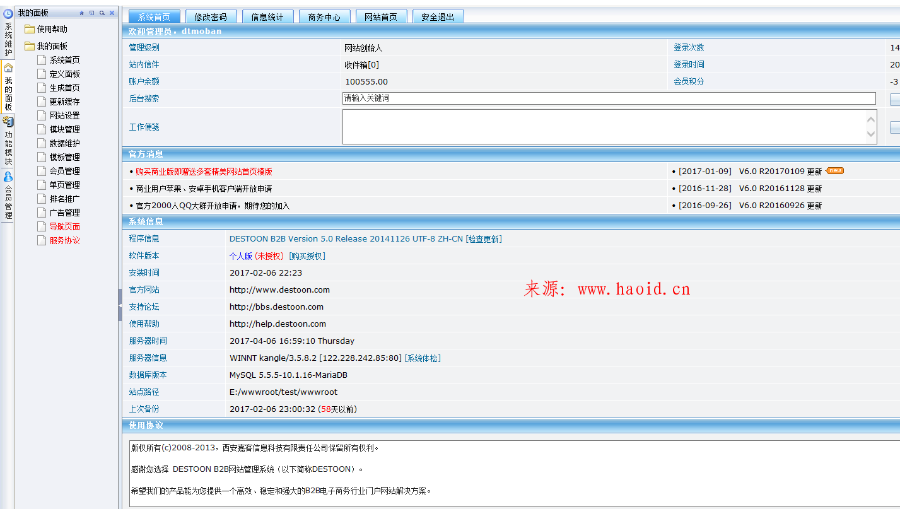Click the notes textarea scroll down arrow

(871, 134)
